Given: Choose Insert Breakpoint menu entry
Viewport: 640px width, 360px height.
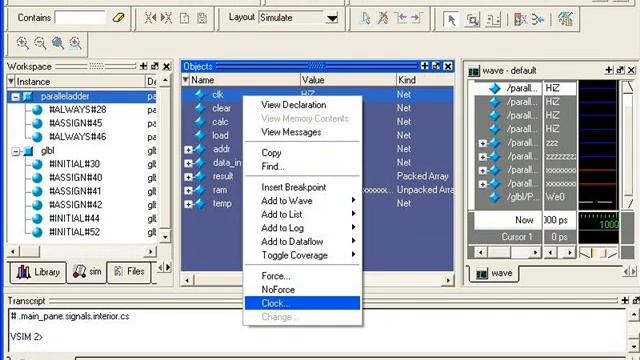Looking at the screenshot, I should coord(293,187).
